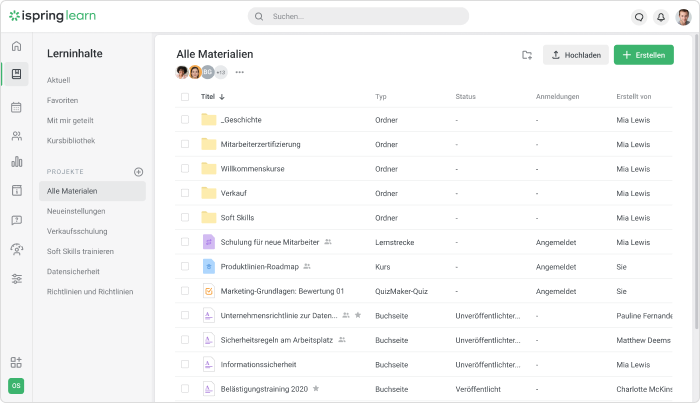Click the notification bell icon
This screenshot has height=403, width=700.
coord(661,17)
